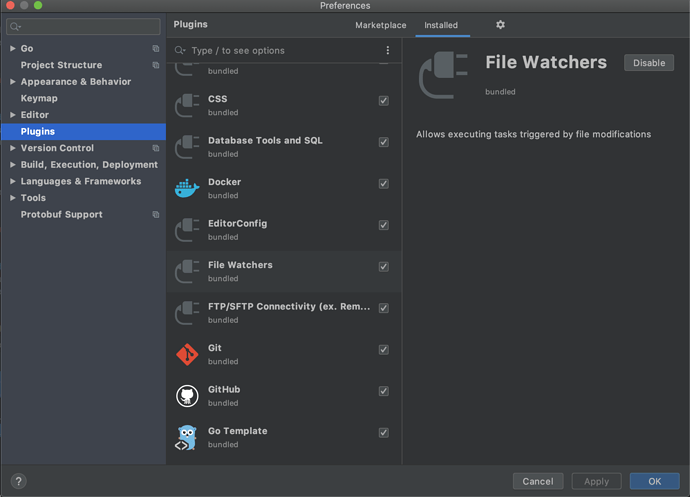690x497 pixels.
Task: Select the Docker plugin name
Action: (224, 182)
